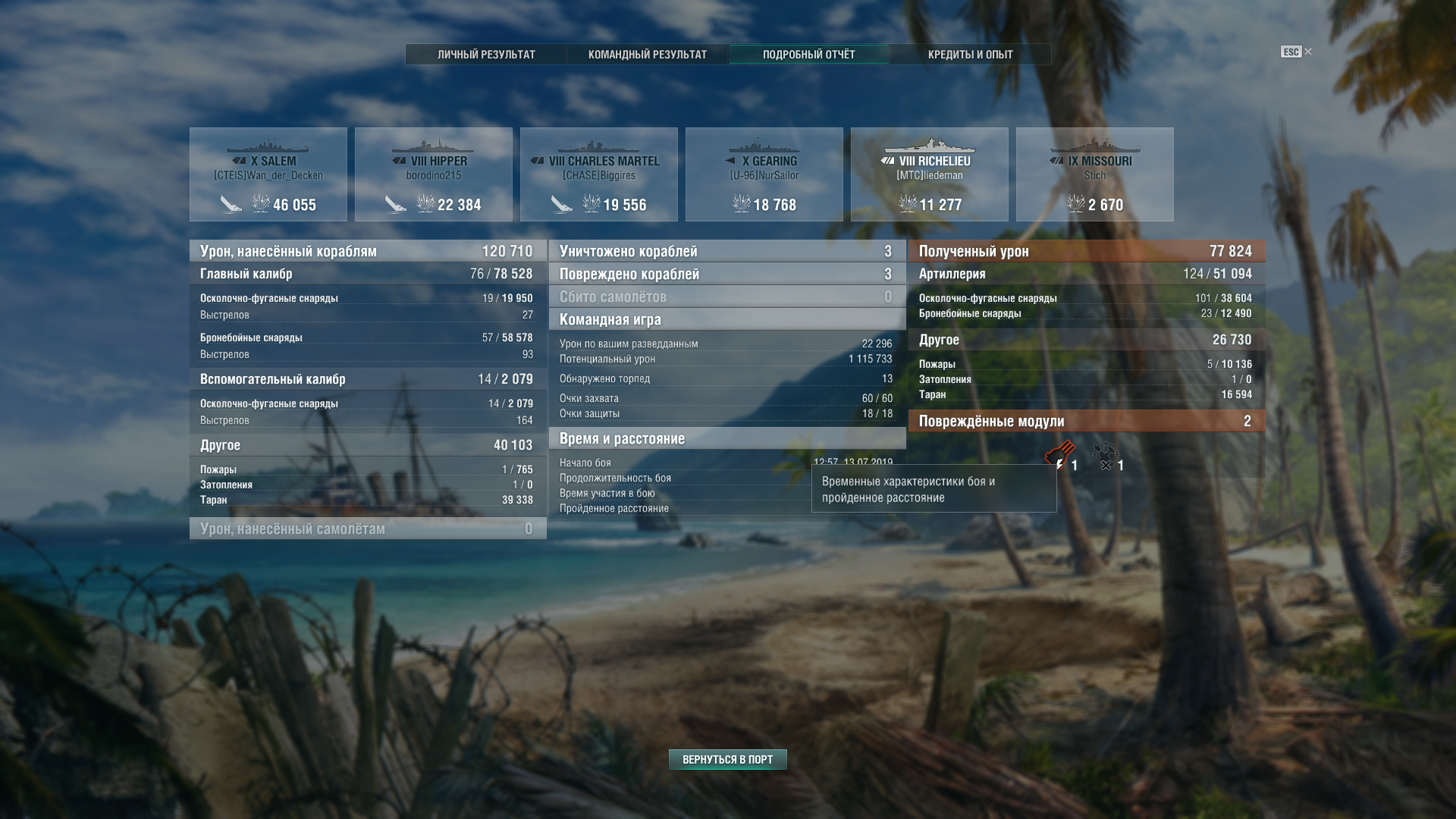Image resolution: width=1456 pixels, height=819 pixels.
Task: Click Вернуться в порт button
Action: coord(728,759)
